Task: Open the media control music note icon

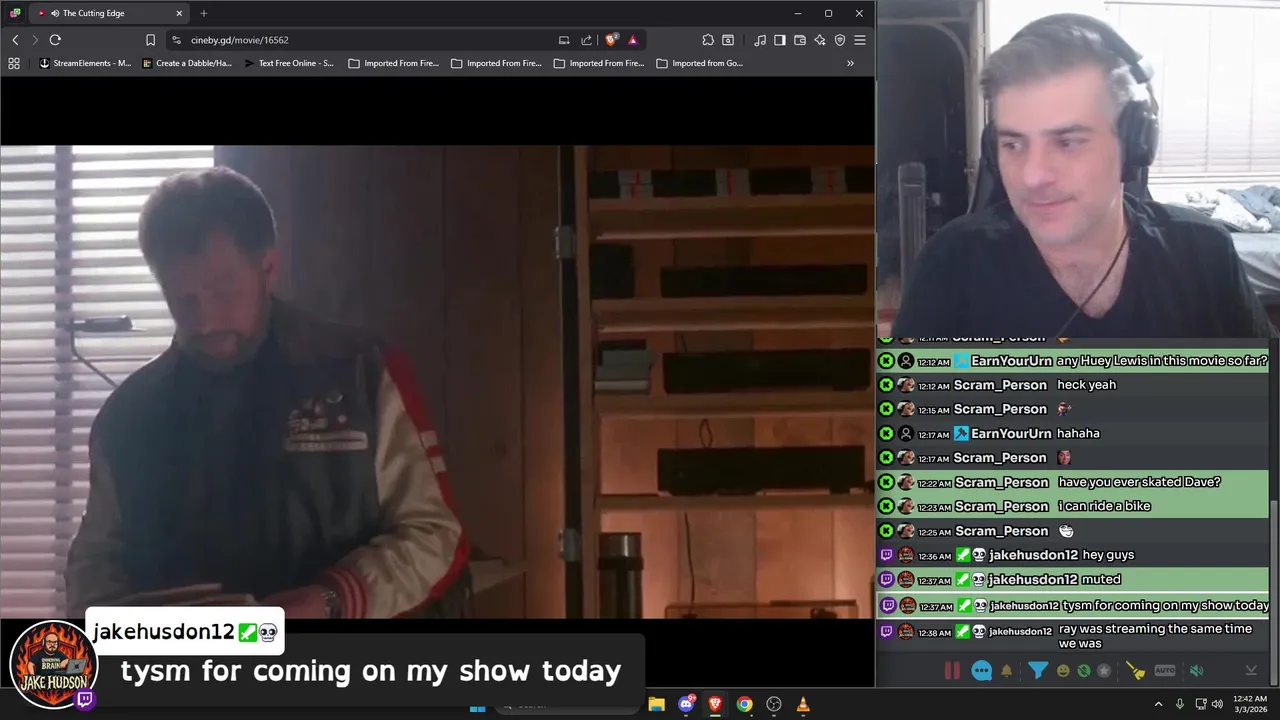Action: [760, 40]
